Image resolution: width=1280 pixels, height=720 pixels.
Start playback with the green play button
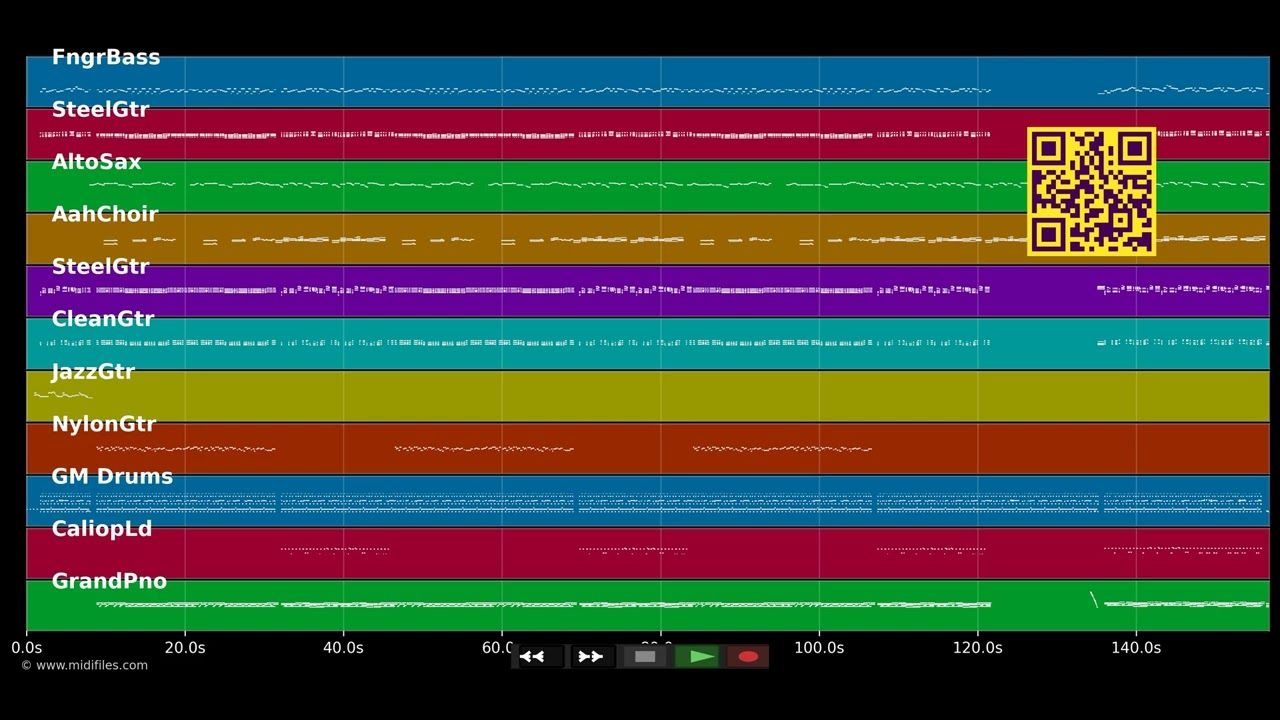coord(697,657)
